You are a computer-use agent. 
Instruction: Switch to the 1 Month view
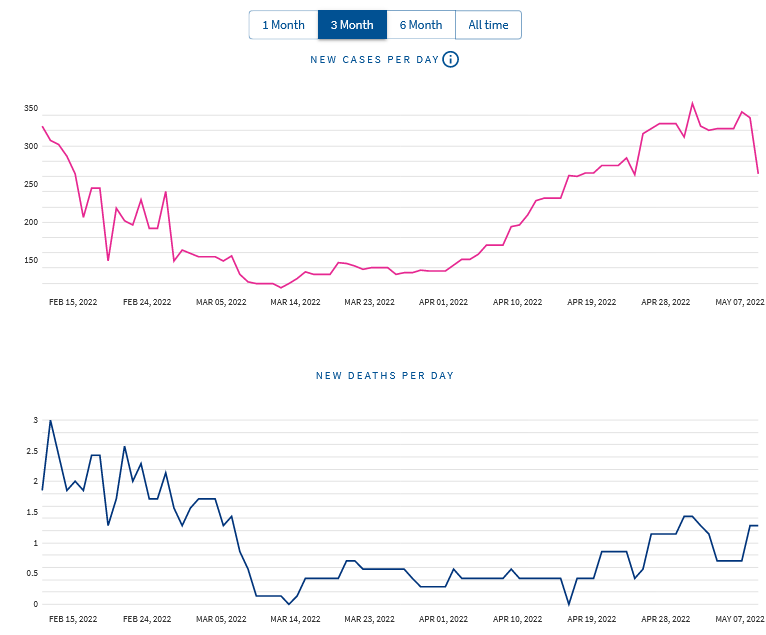[x=283, y=25]
